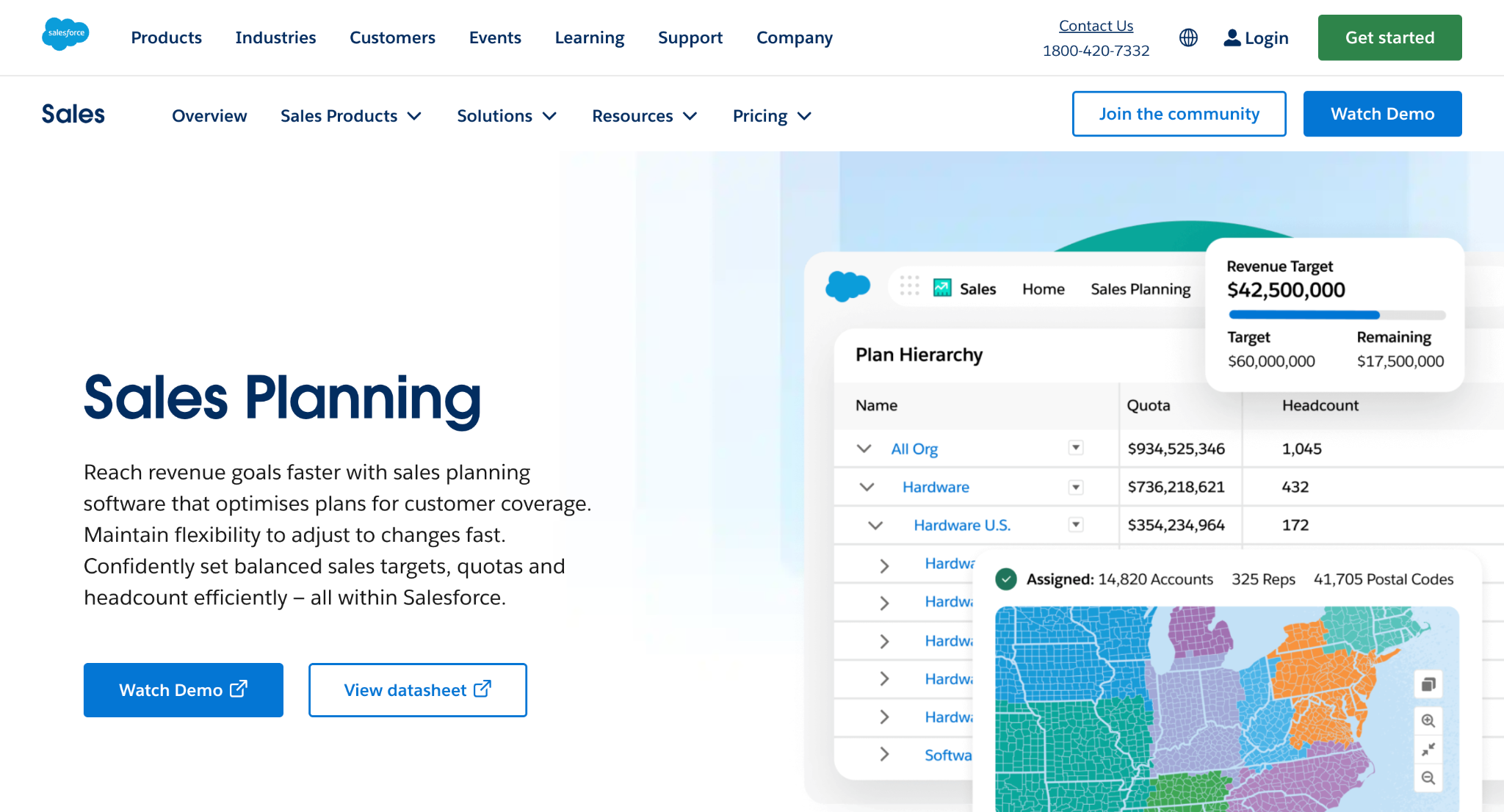Open the Company menu
The width and height of the screenshot is (1504, 812).
pyautogui.click(x=795, y=37)
